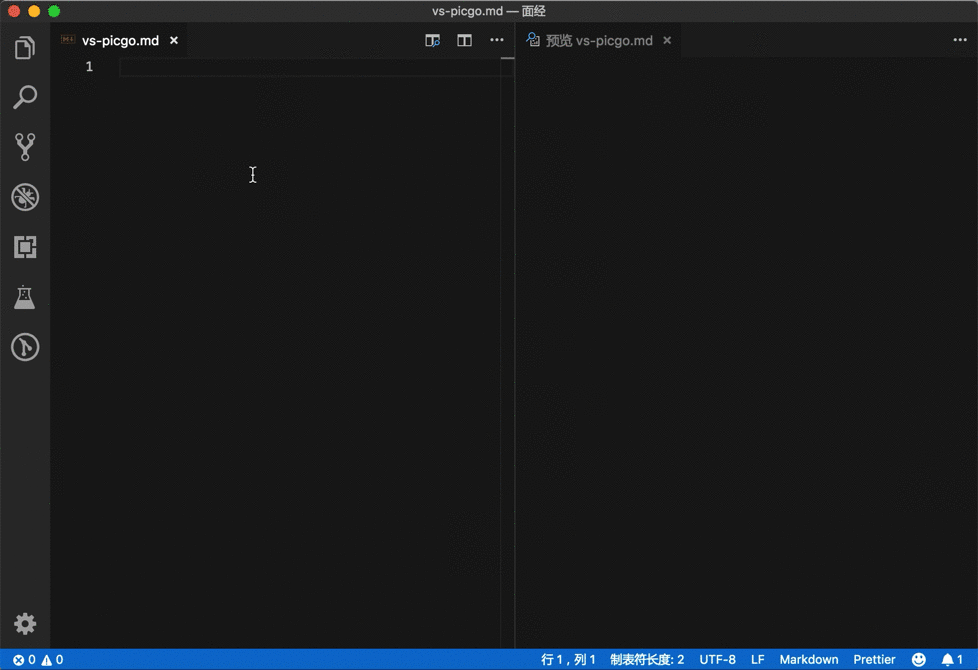Select the vs-picgo.md editor tab

(x=120, y=41)
